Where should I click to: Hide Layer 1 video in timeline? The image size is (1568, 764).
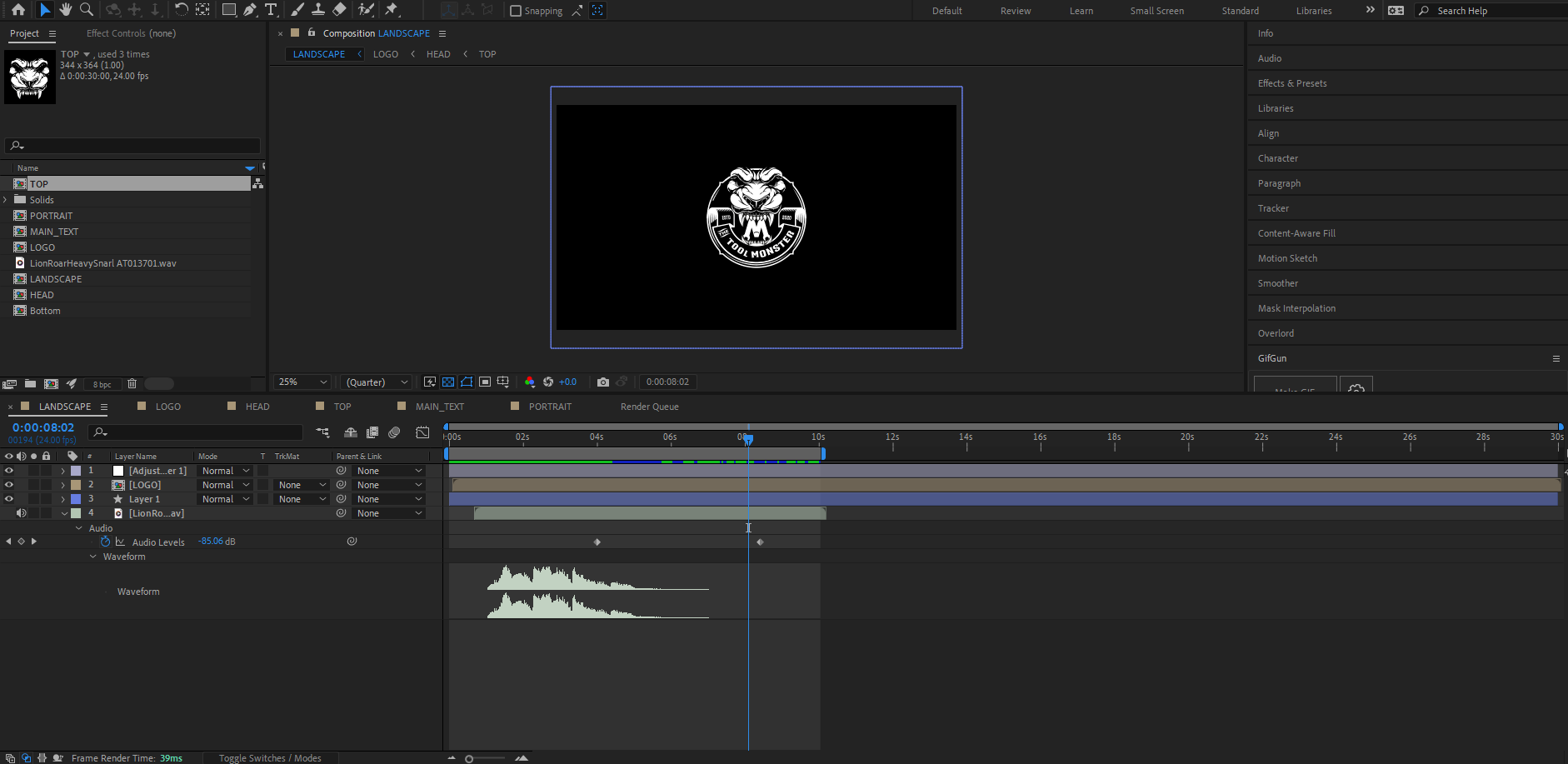click(9, 499)
